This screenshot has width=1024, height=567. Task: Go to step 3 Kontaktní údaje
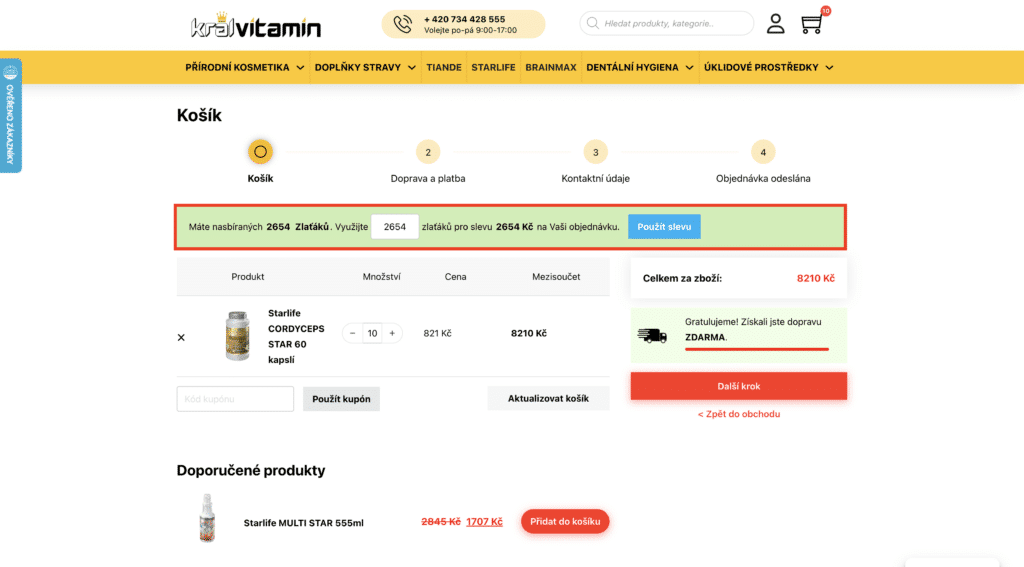(595, 152)
